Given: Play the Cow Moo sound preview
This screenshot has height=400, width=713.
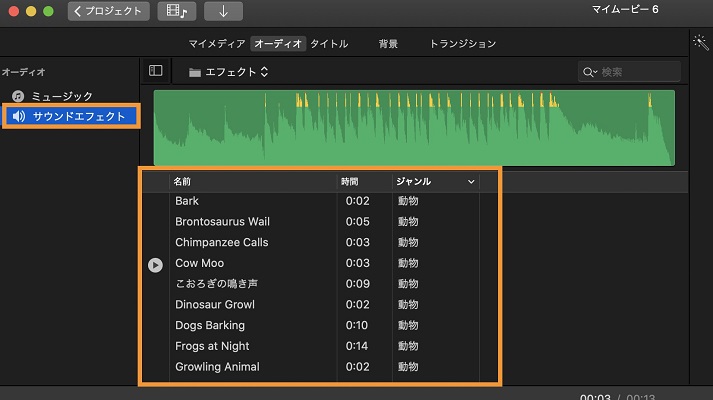Looking at the screenshot, I should [155, 265].
